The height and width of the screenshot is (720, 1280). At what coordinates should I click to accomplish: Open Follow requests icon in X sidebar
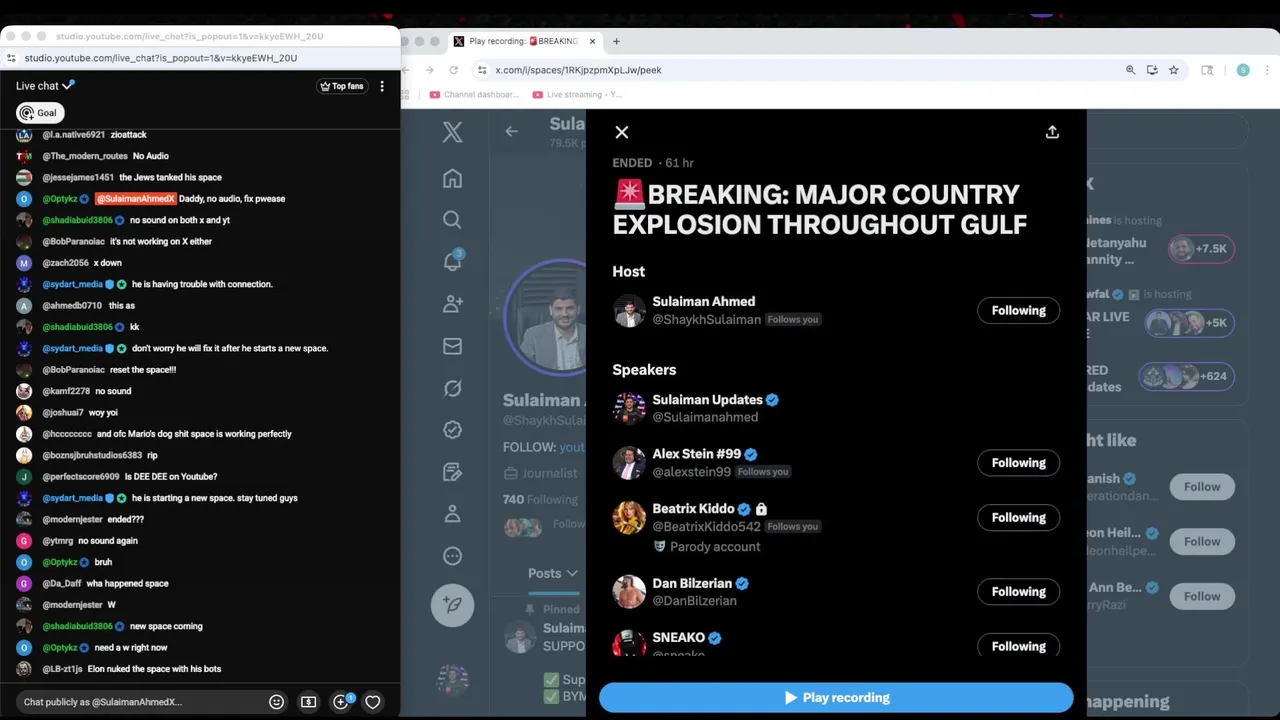(x=452, y=303)
